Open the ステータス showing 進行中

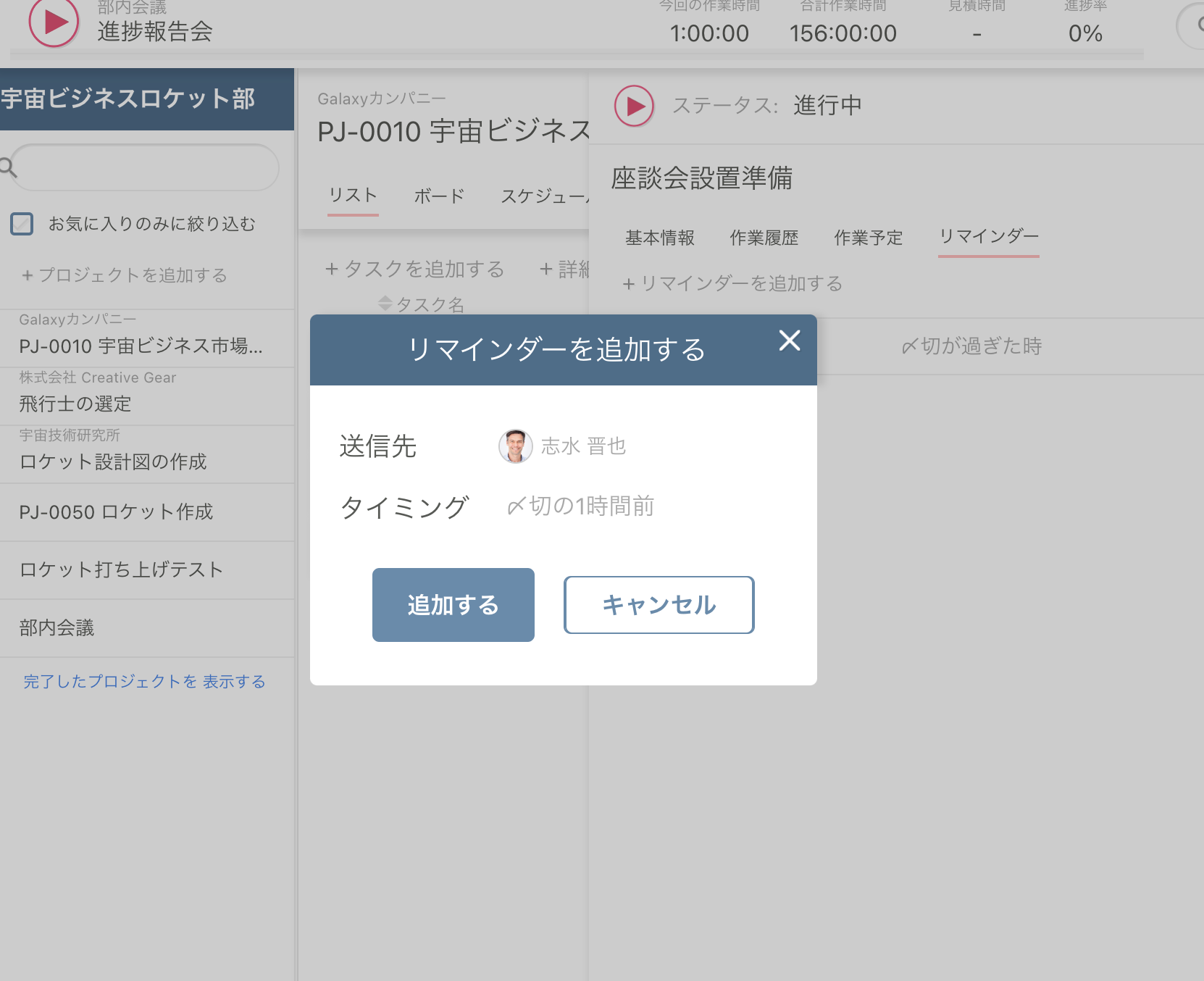827,104
